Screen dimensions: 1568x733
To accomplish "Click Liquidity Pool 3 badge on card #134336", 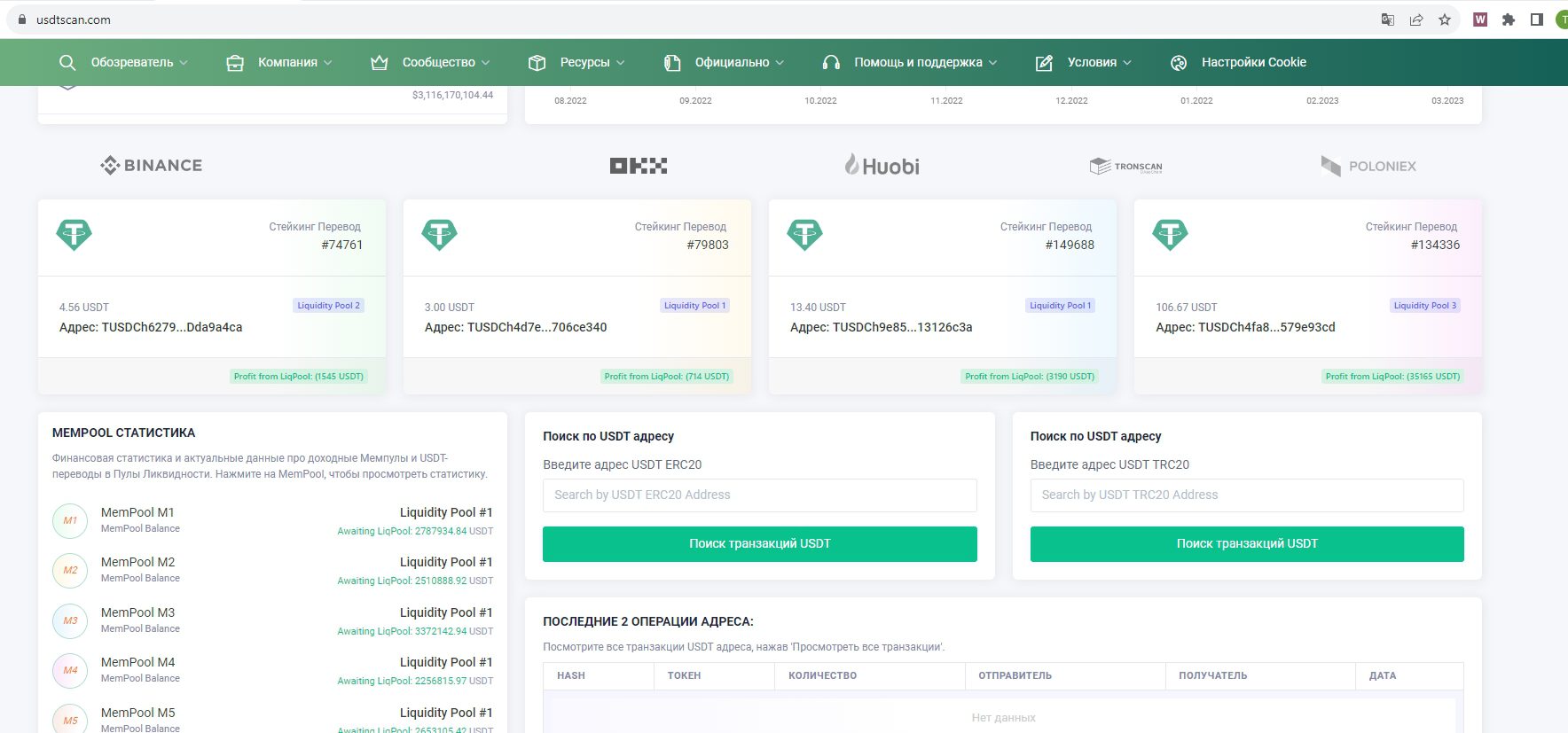I will [x=1424, y=306].
